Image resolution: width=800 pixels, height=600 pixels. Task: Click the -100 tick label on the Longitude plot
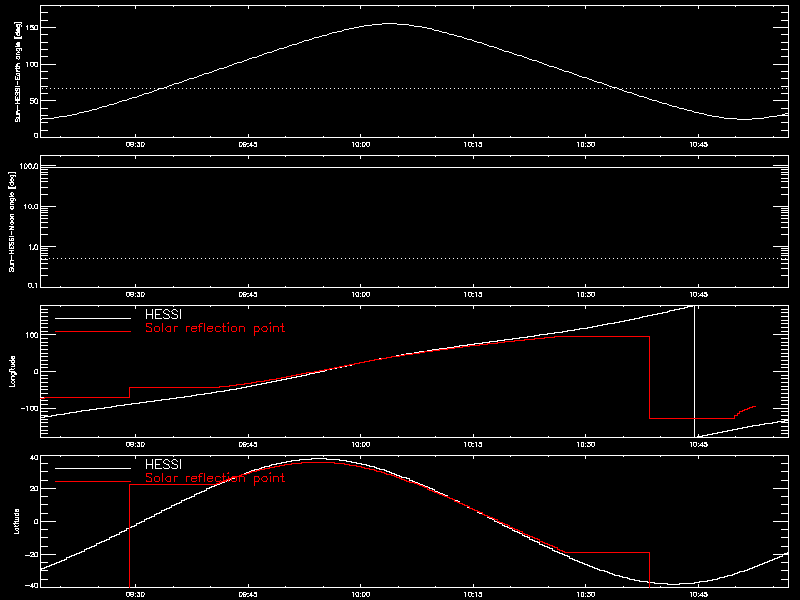click(30, 408)
